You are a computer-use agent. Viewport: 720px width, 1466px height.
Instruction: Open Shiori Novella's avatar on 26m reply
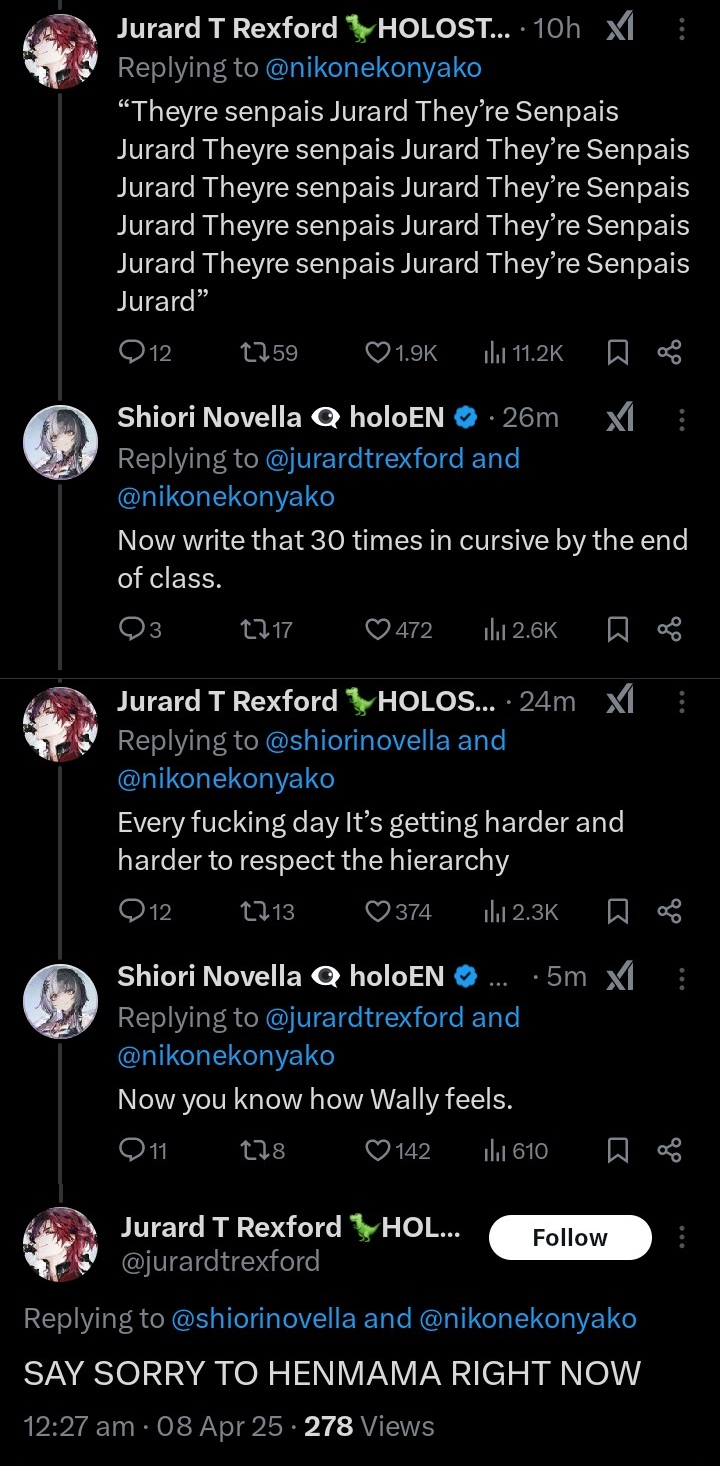(x=60, y=443)
